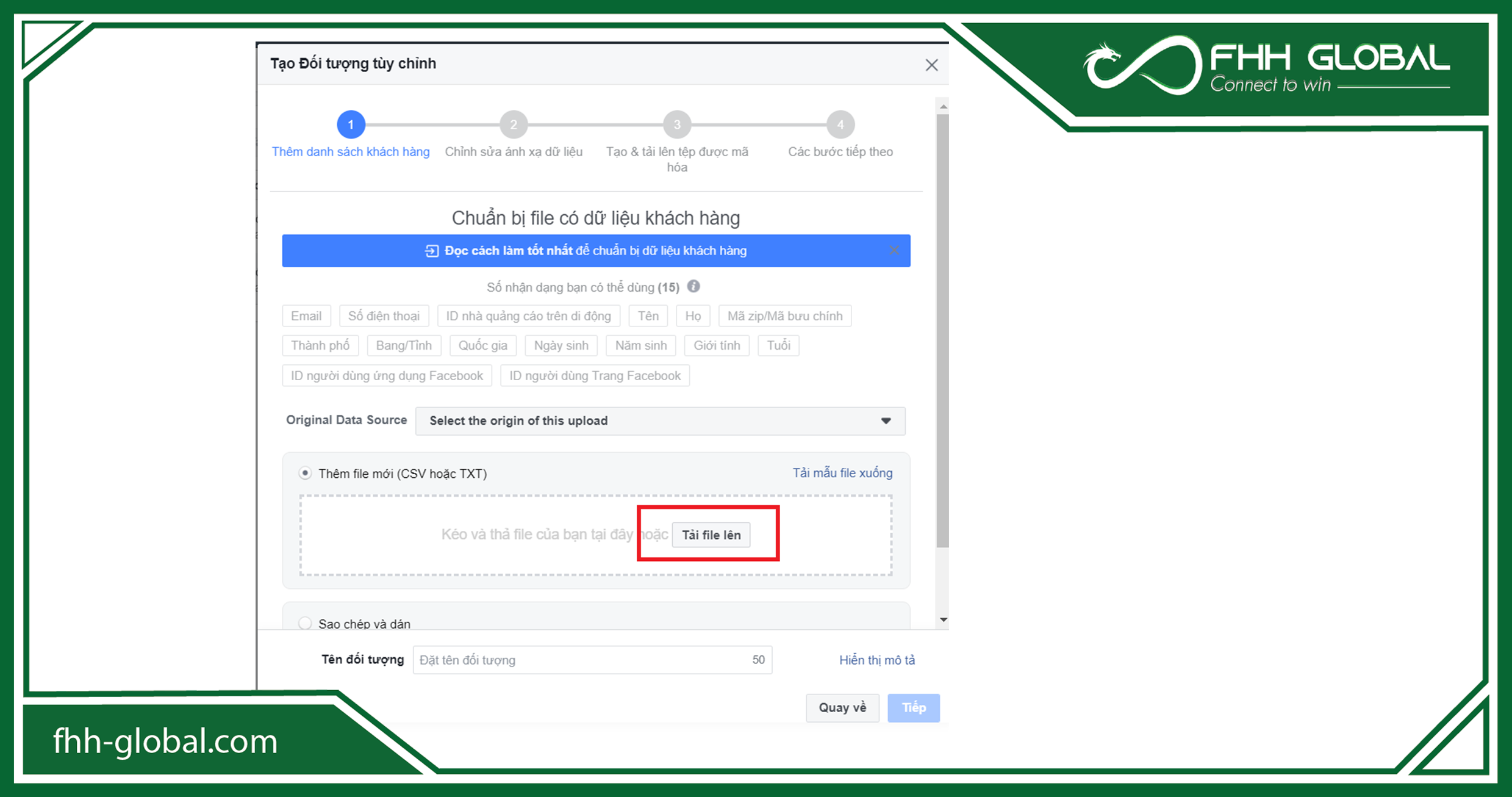Viewport: 1512px width, 797px height.
Task: Click the step 1 numbered circle
Action: point(351,124)
